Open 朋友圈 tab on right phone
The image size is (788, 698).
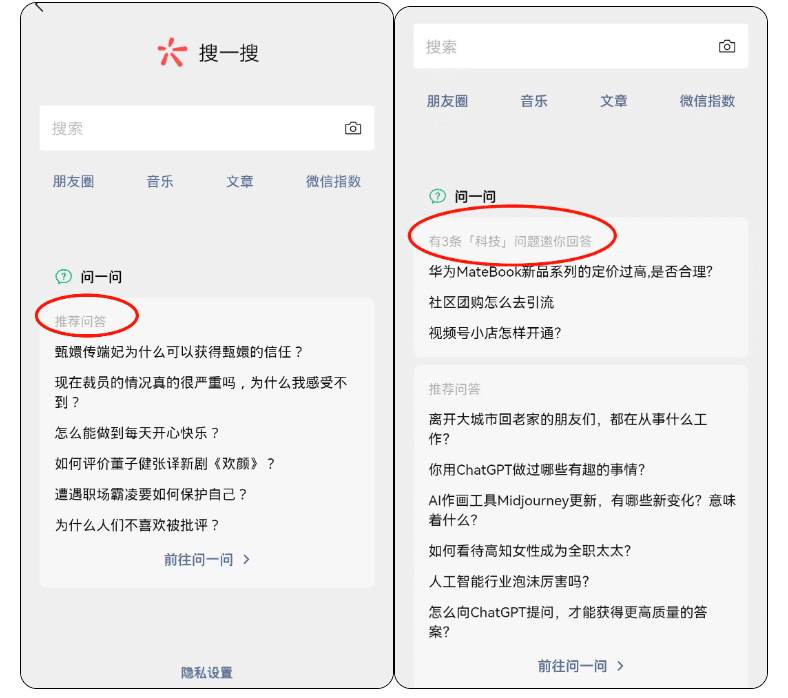coord(447,101)
